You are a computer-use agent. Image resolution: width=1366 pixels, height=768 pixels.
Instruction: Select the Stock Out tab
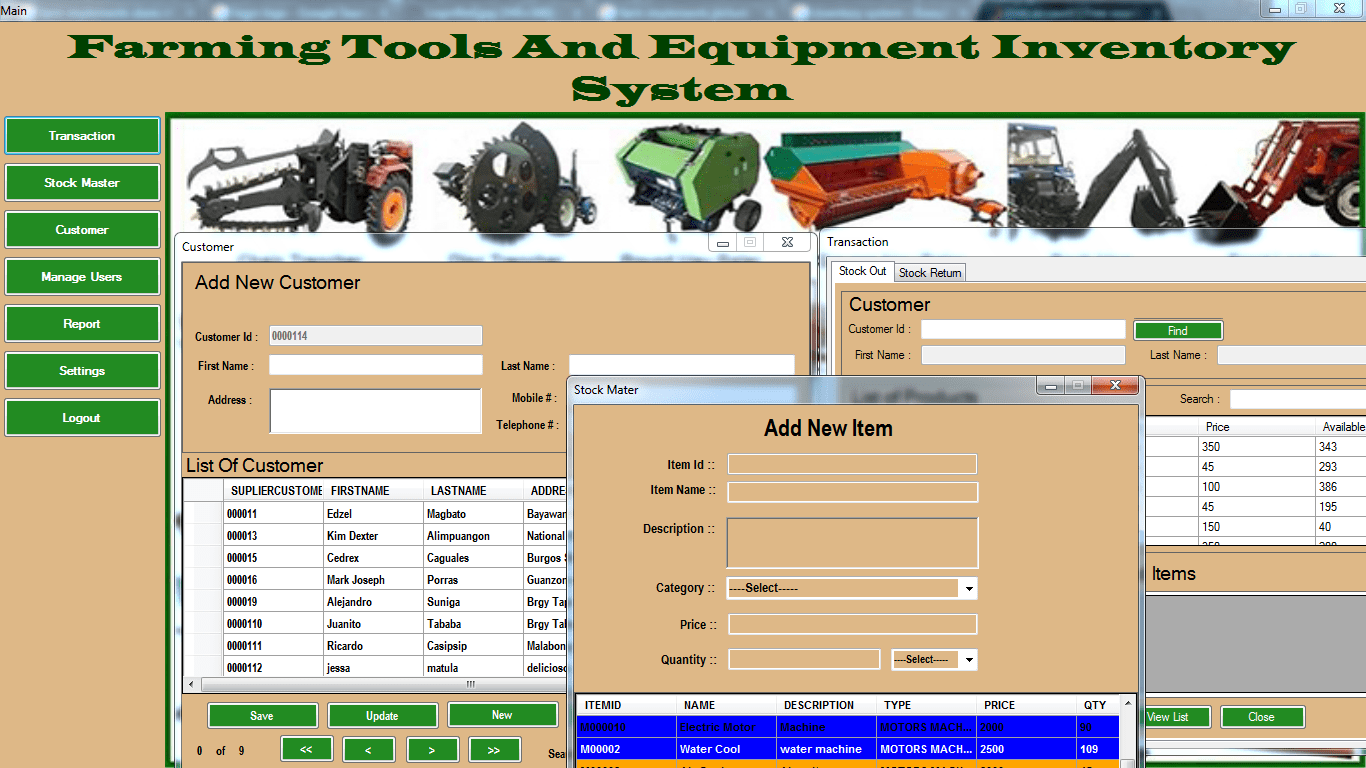pyautogui.click(x=862, y=271)
